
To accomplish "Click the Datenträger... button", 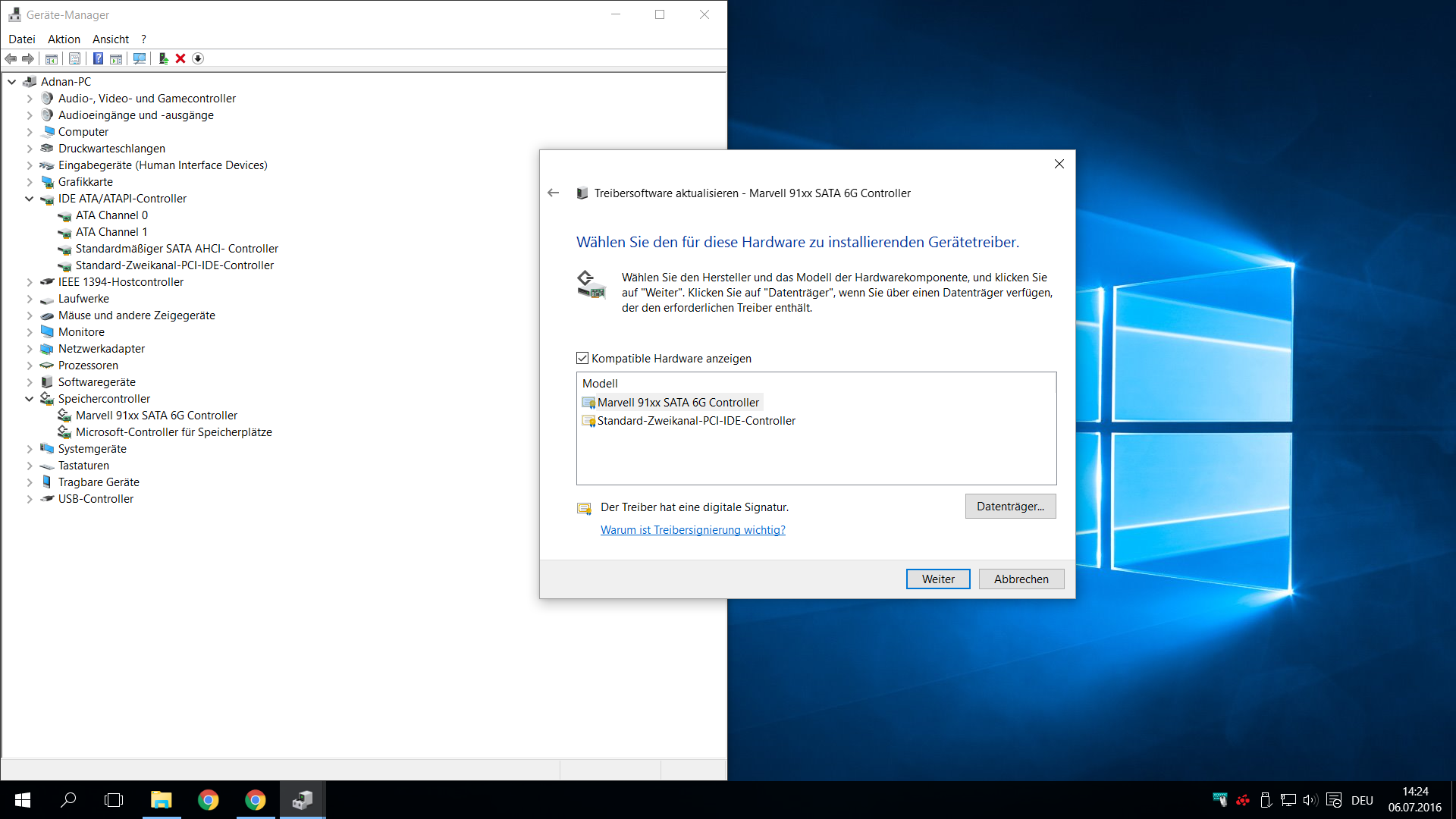I will coord(1010,507).
